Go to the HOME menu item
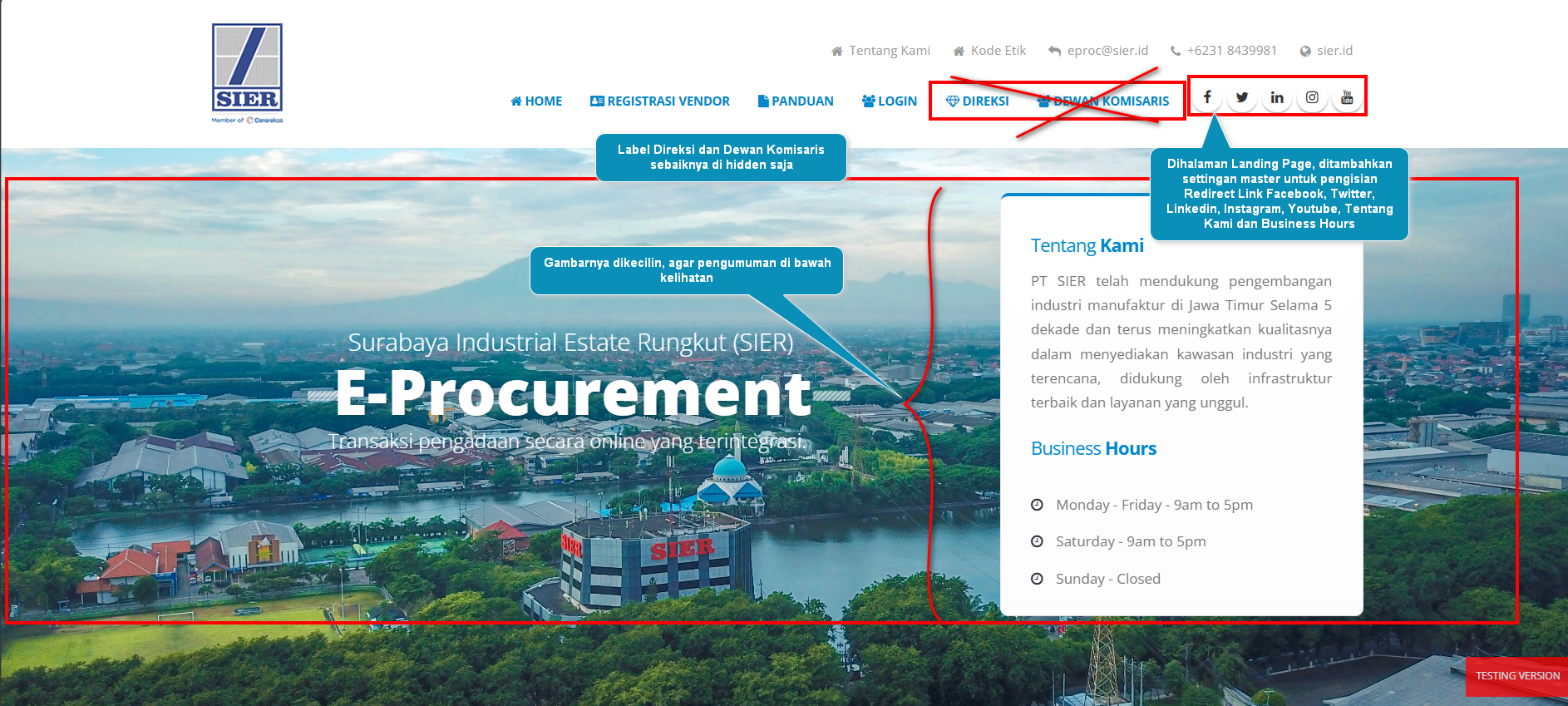Image resolution: width=1568 pixels, height=706 pixels. pyautogui.click(x=536, y=101)
